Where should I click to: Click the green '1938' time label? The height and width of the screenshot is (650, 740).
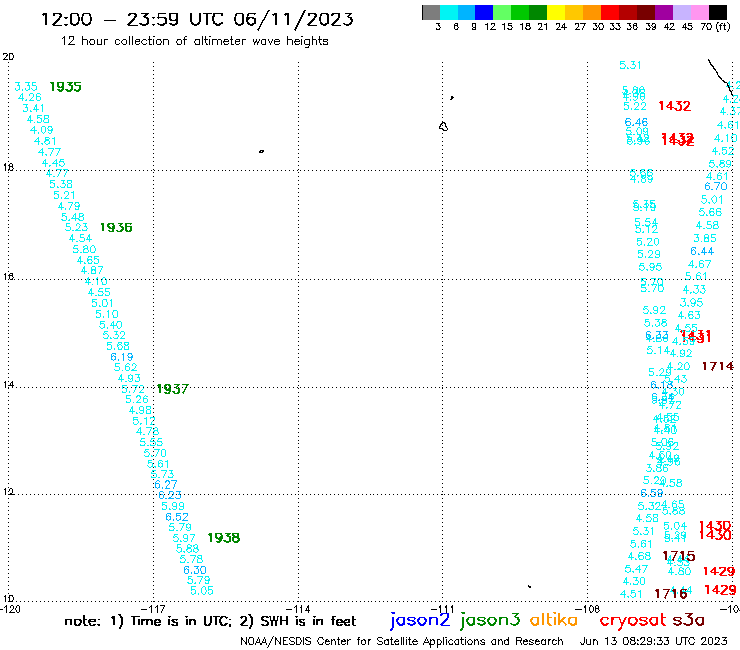224,538
